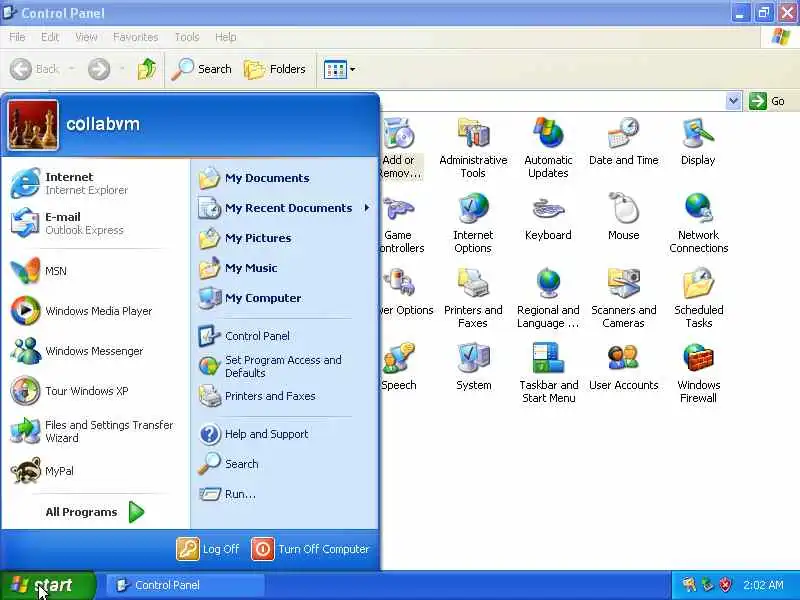Open My Music folder
Image resolution: width=800 pixels, height=600 pixels.
pyautogui.click(x=284, y=268)
